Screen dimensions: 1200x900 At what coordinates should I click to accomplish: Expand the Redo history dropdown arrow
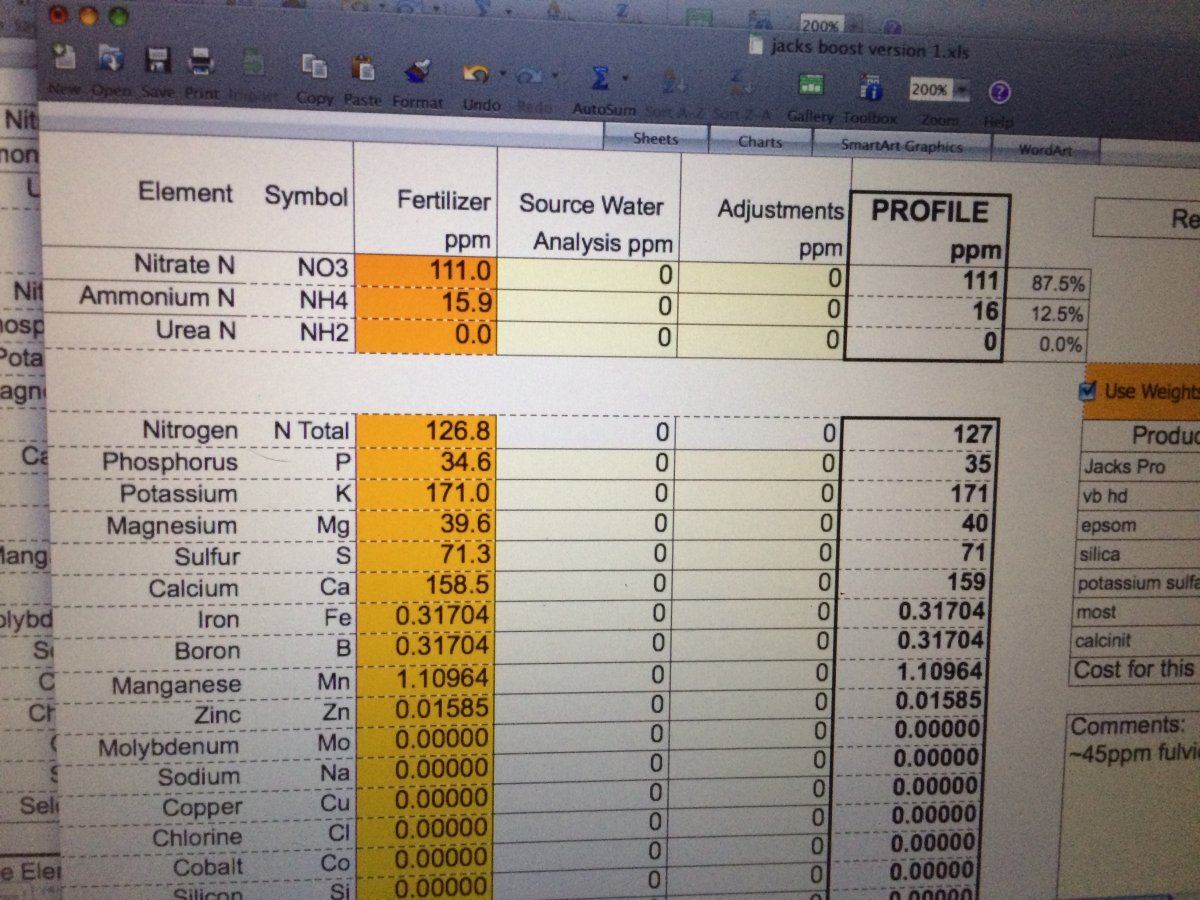(553, 75)
